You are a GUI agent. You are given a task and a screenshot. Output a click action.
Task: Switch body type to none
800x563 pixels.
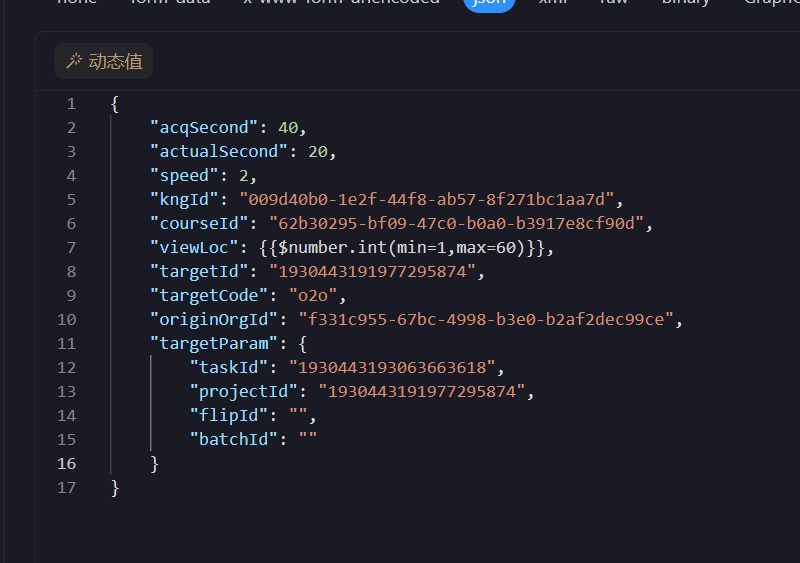tap(77, 3)
